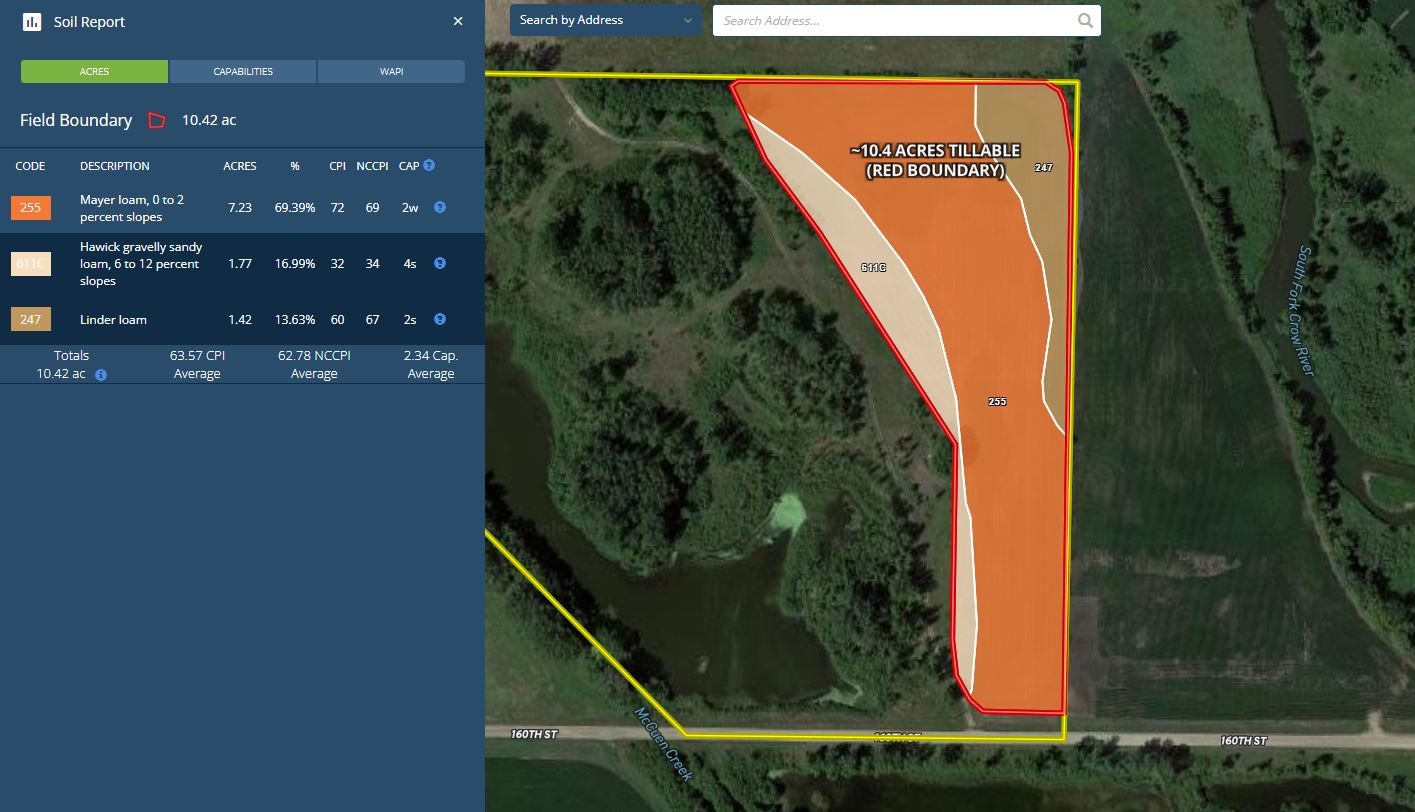Open the CAP column help icon

click(x=429, y=165)
